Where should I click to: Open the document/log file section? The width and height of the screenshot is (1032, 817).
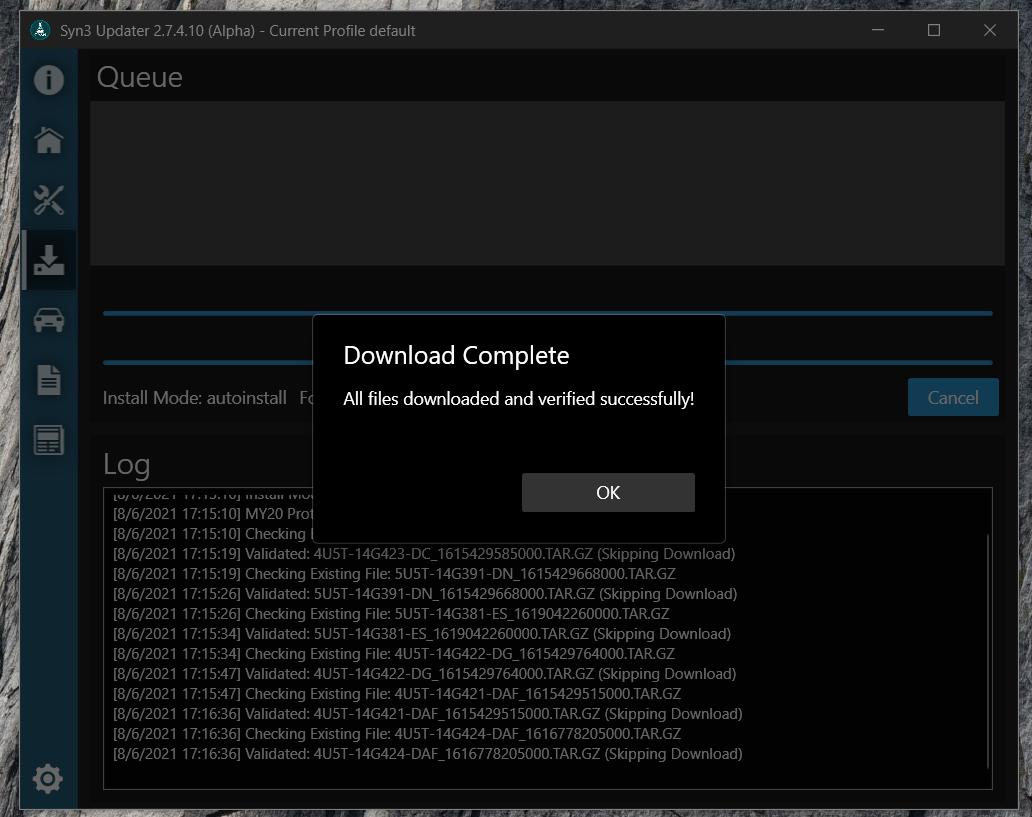(48, 380)
